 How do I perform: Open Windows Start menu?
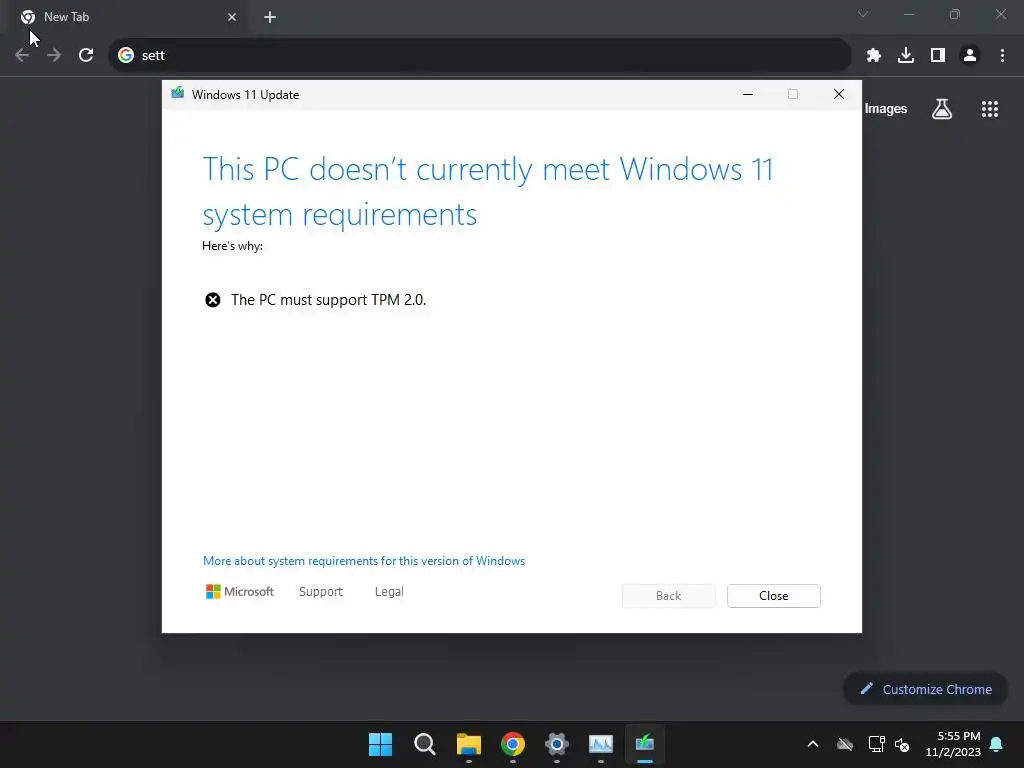tap(380, 744)
